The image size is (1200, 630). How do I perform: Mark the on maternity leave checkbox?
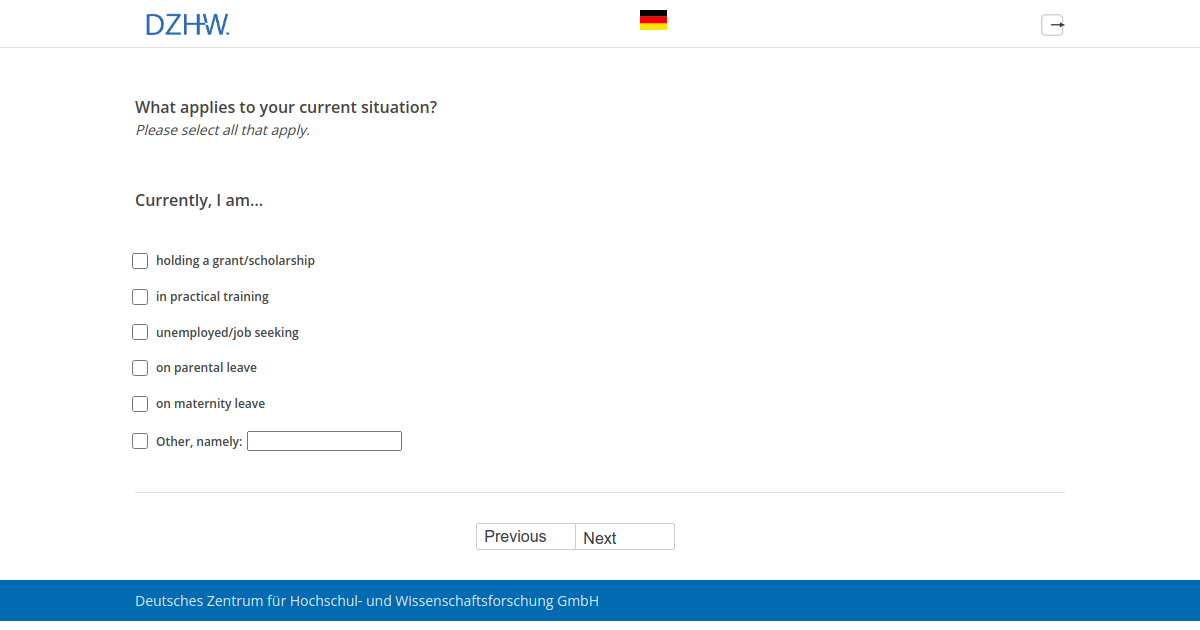point(140,404)
